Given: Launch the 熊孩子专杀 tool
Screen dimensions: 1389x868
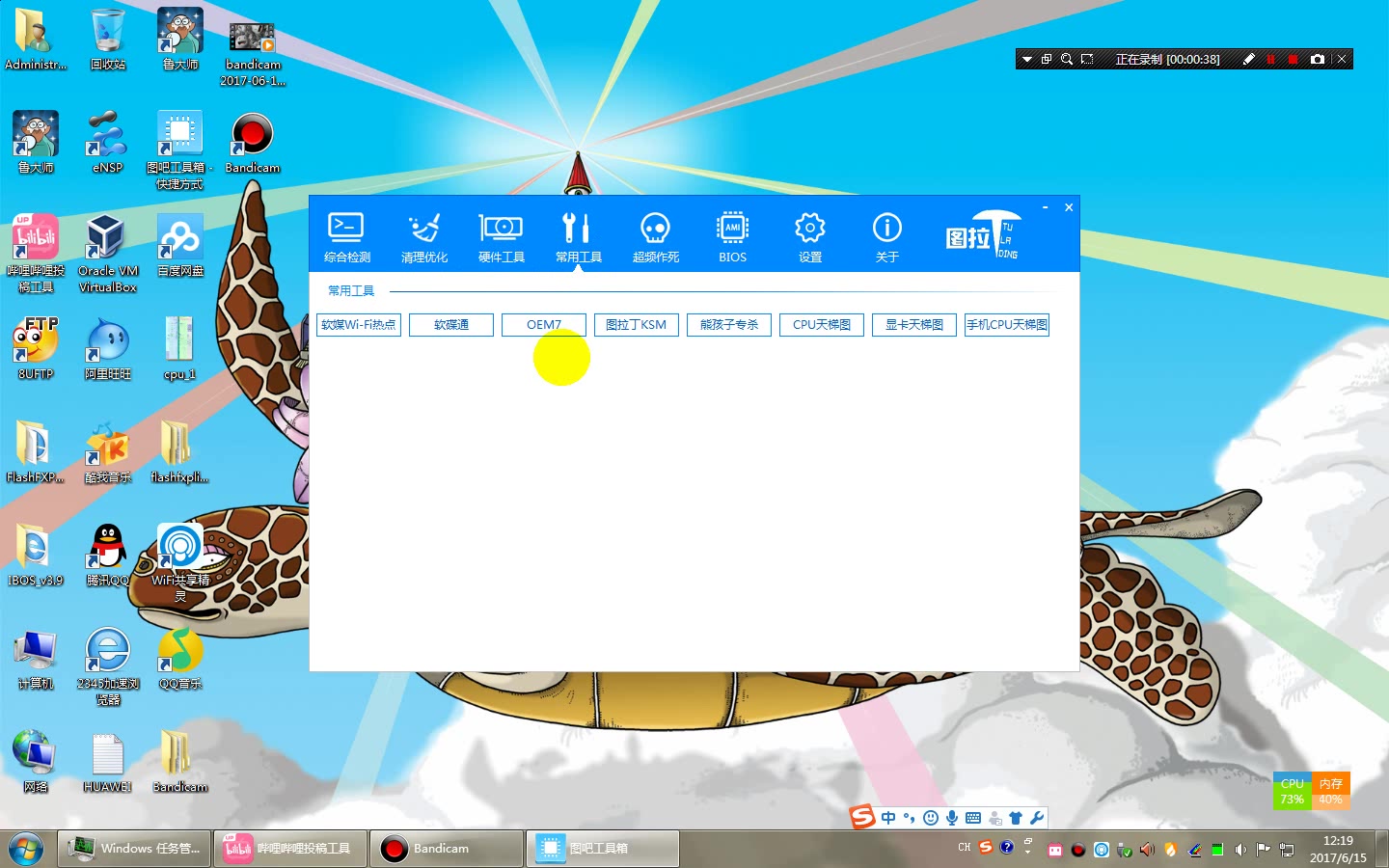Looking at the screenshot, I should pos(729,325).
